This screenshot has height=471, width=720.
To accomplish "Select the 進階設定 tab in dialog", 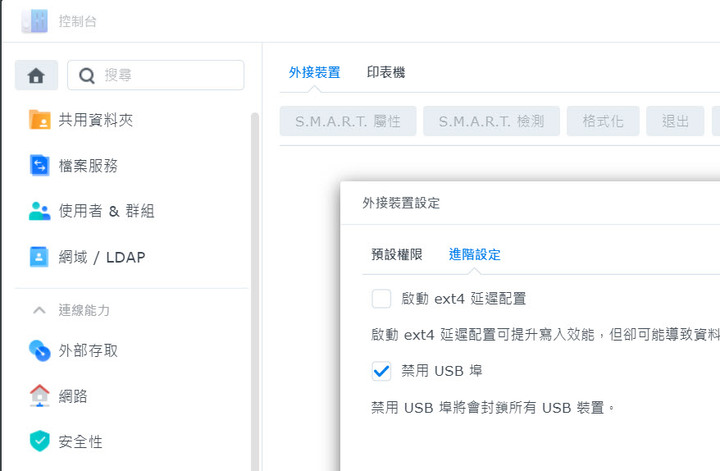I will click(475, 254).
